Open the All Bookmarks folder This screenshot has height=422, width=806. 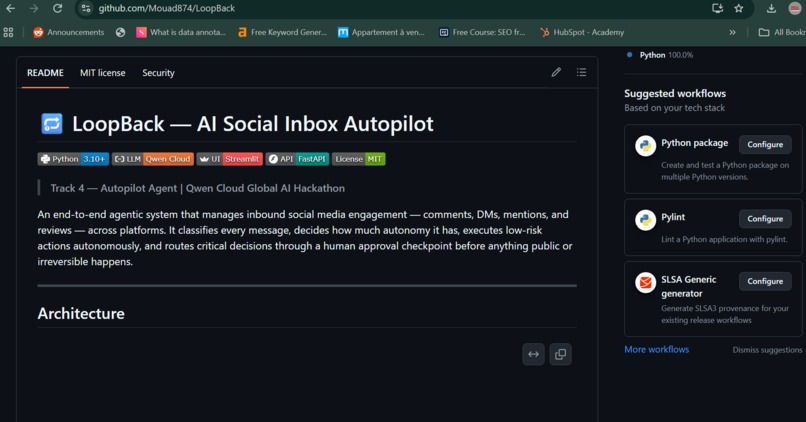[782, 32]
